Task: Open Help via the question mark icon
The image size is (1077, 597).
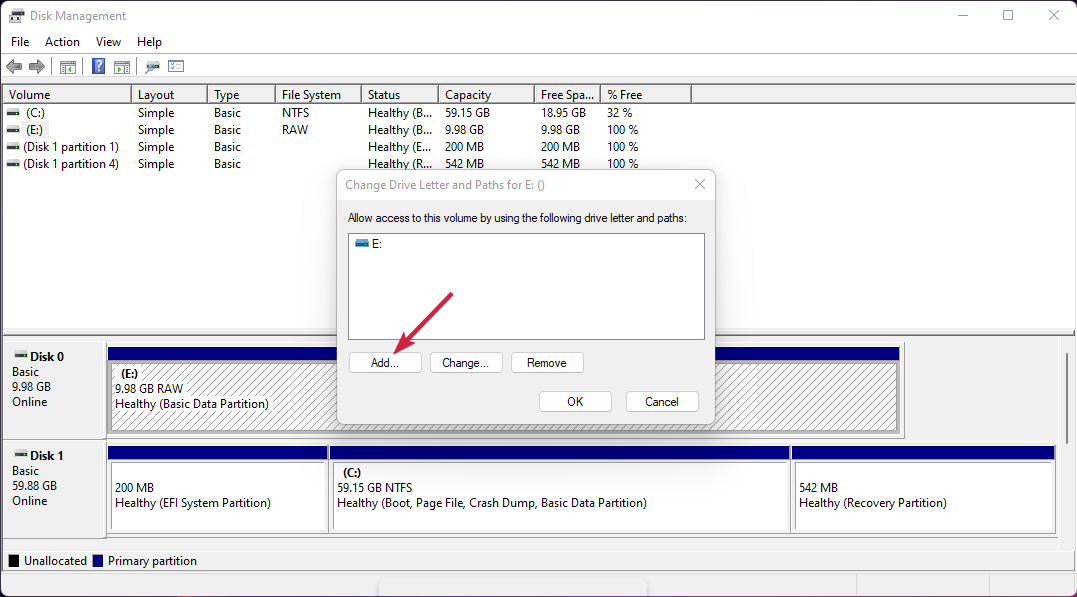Action: [98, 67]
